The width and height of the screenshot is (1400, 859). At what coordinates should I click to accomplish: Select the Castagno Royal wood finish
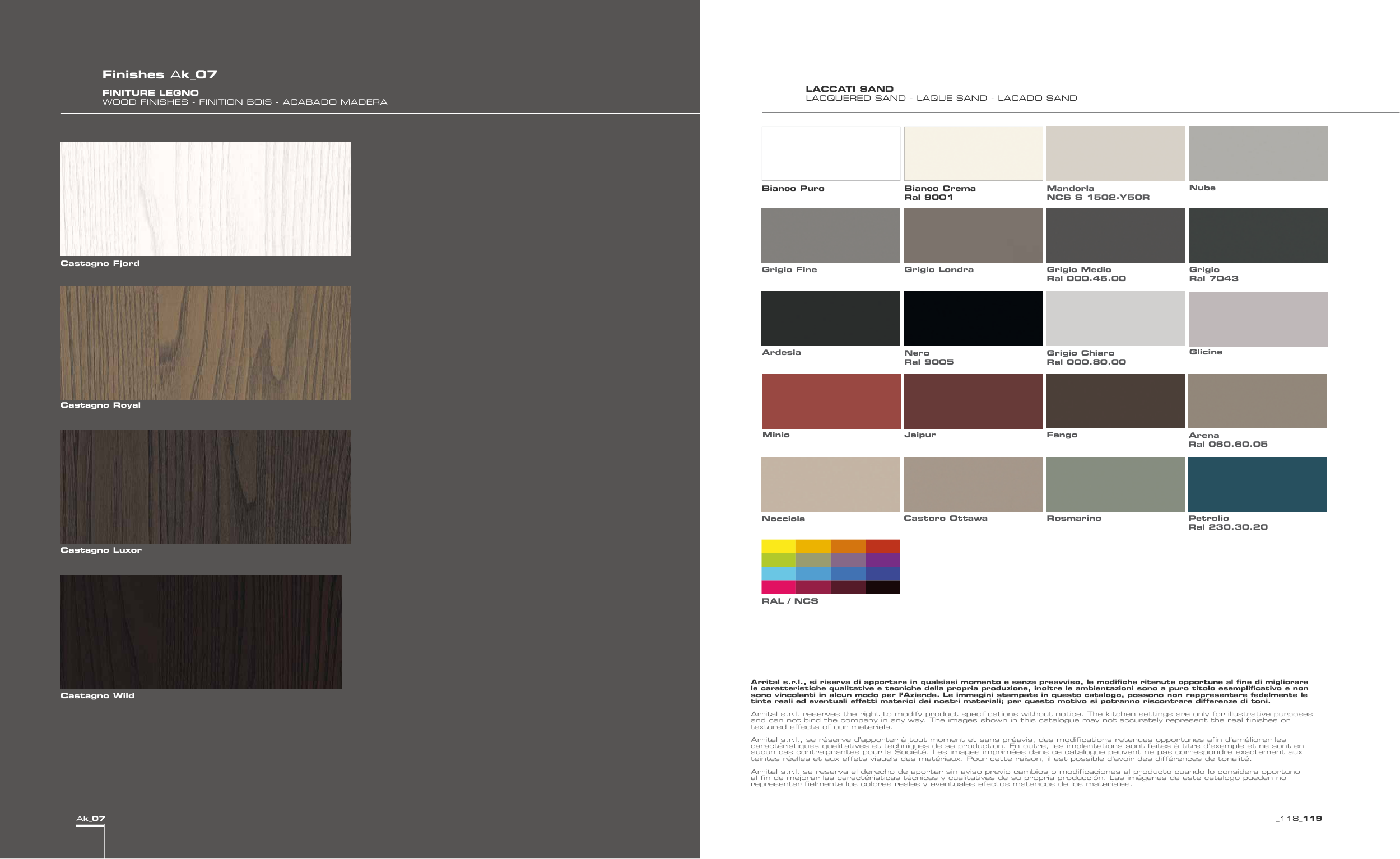pyautogui.click(x=205, y=343)
